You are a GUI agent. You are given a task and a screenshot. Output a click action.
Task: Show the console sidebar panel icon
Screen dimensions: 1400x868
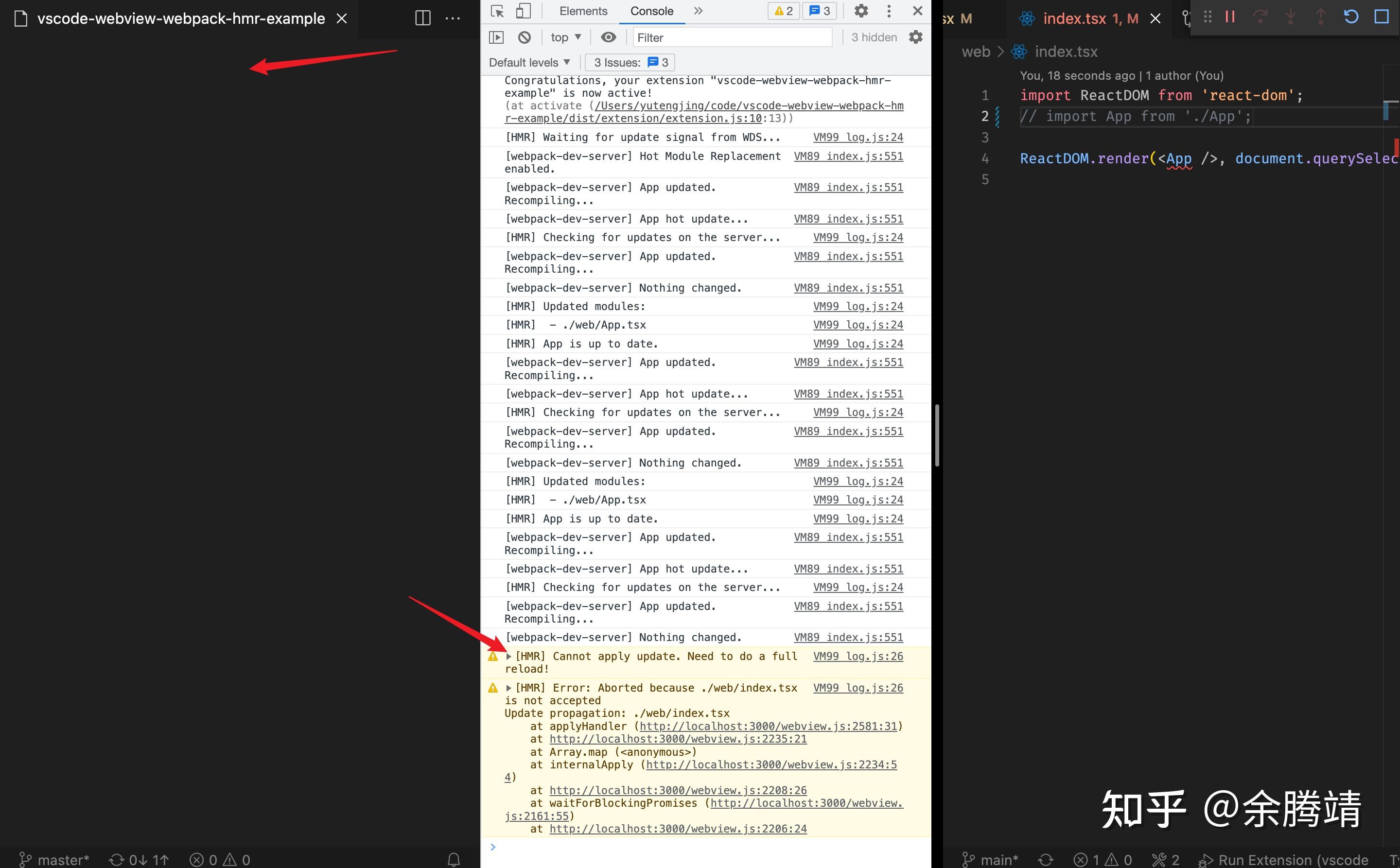tap(496, 37)
